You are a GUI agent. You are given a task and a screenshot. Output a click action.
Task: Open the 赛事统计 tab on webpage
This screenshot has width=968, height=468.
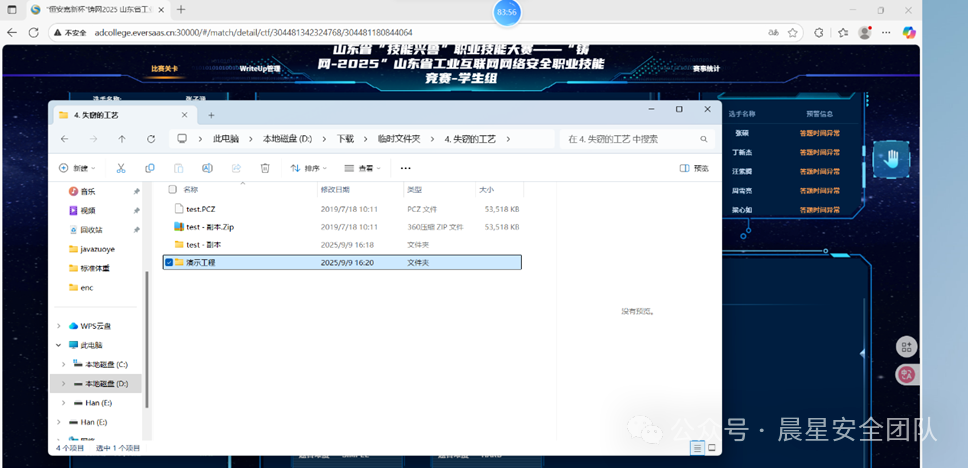[x=706, y=69]
